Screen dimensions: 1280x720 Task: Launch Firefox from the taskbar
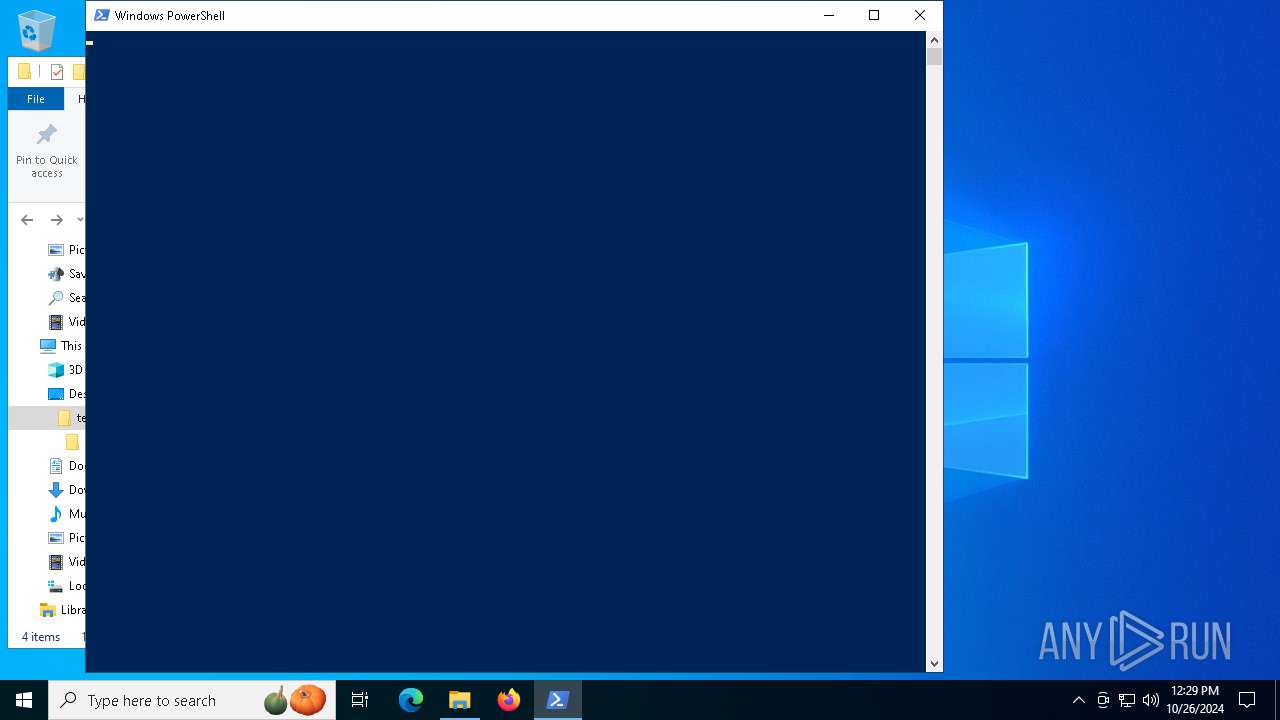tap(509, 700)
